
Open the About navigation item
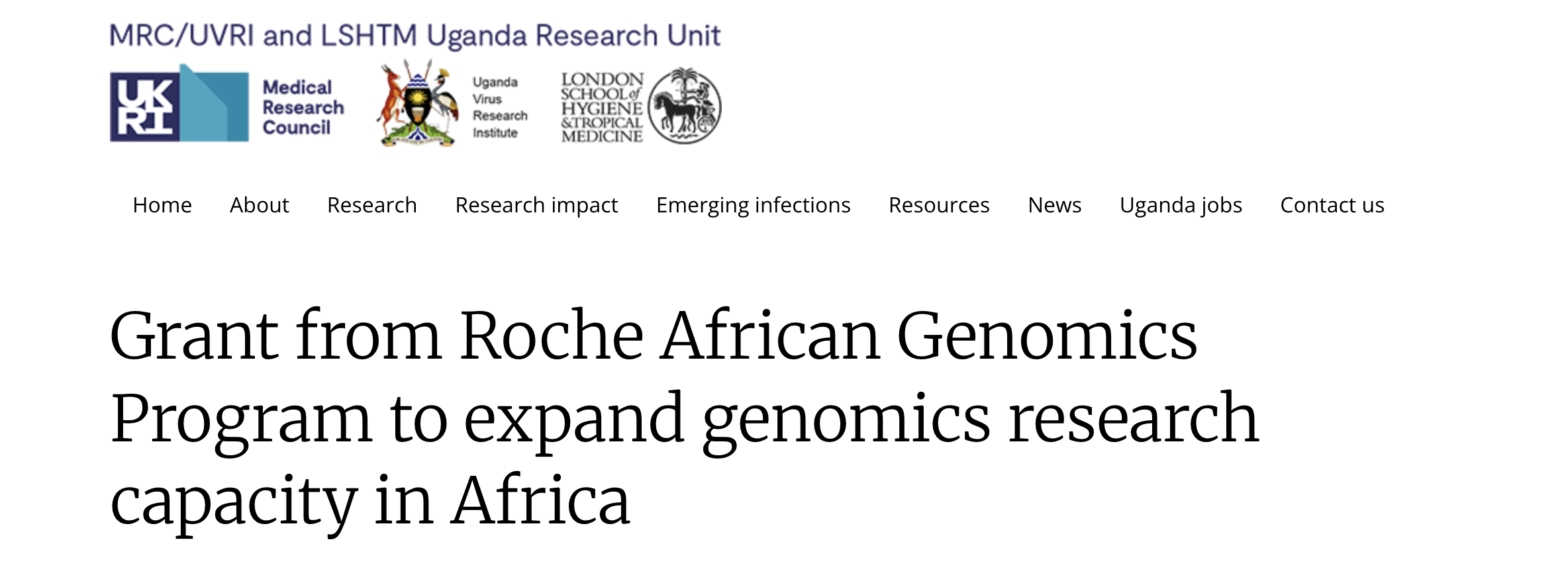tap(259, 205)
